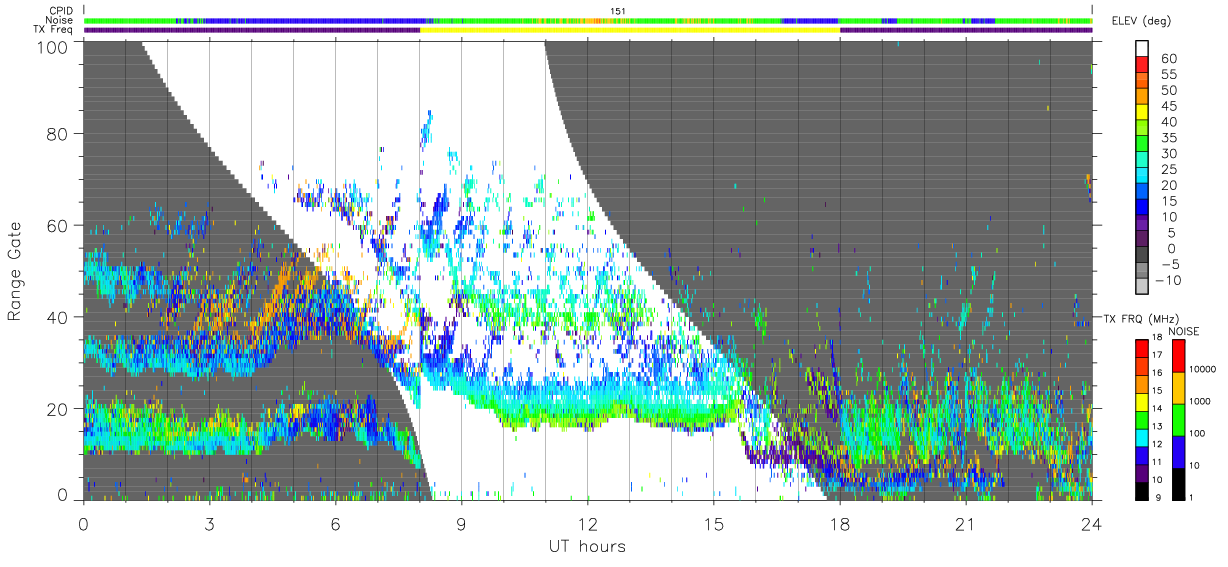The width and height of the screenshot is (1228, 567).
Task: Click the '10000' label on NOISE legend
Action: (1204, 369)
